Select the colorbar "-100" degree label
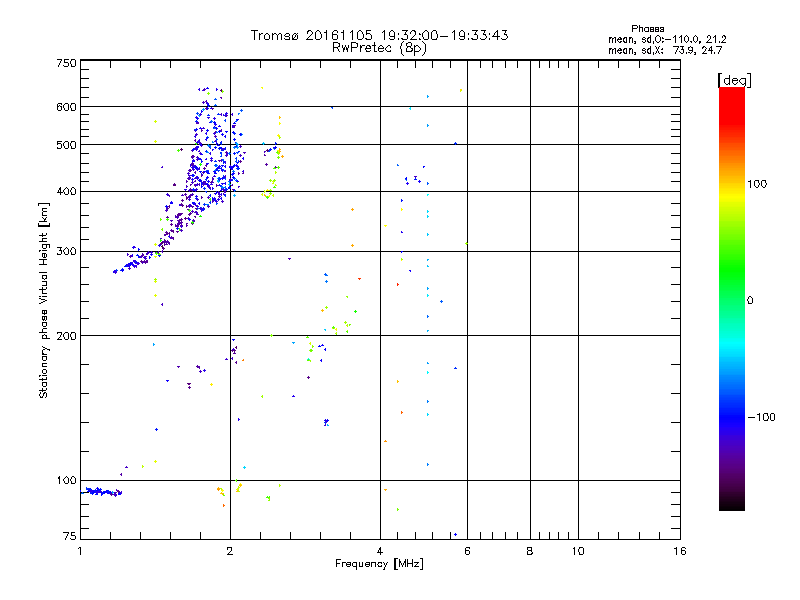This screenshot has height=600, width=800. pos(761,417)
